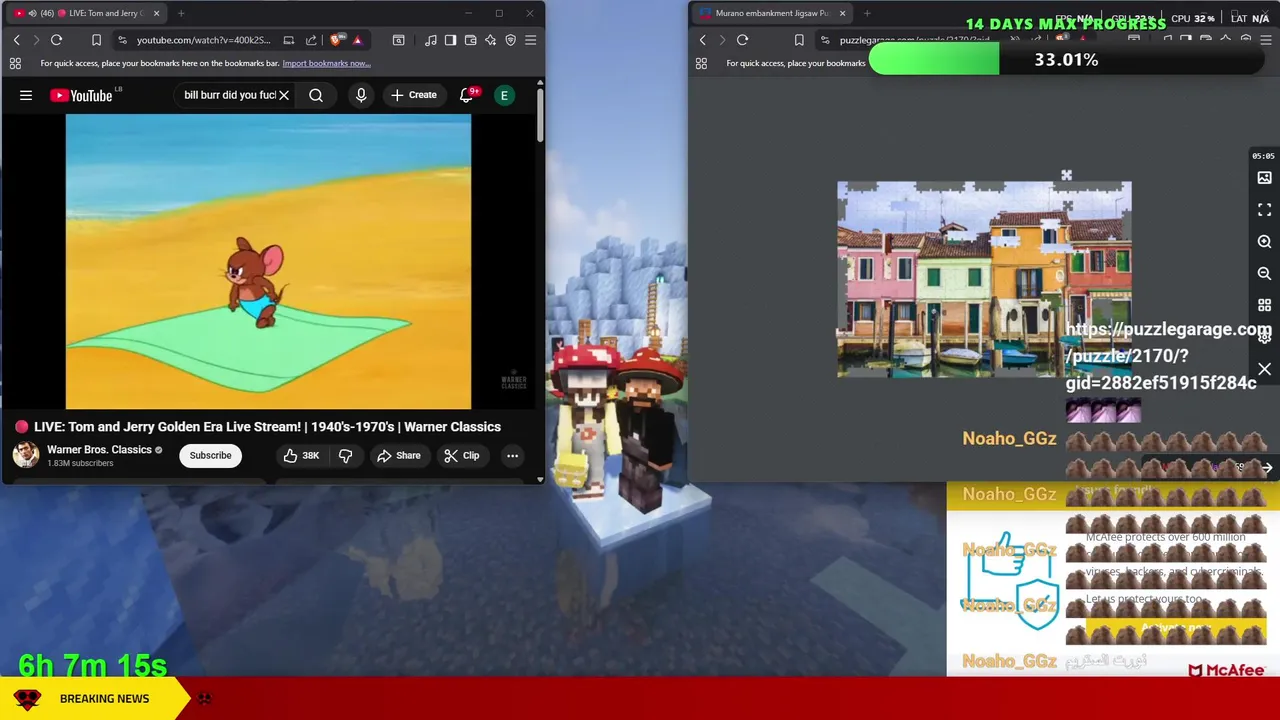Clip the live stream

(x=462, y=455)
